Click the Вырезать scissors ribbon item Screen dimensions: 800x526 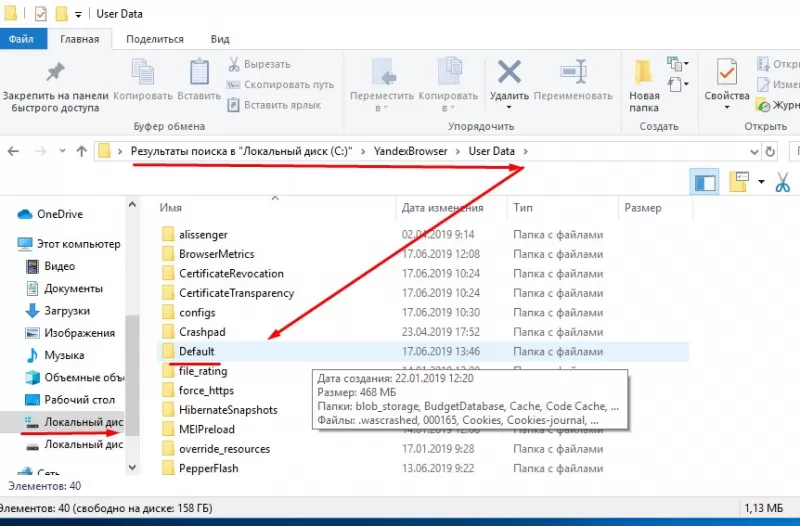tap(259, 64)
